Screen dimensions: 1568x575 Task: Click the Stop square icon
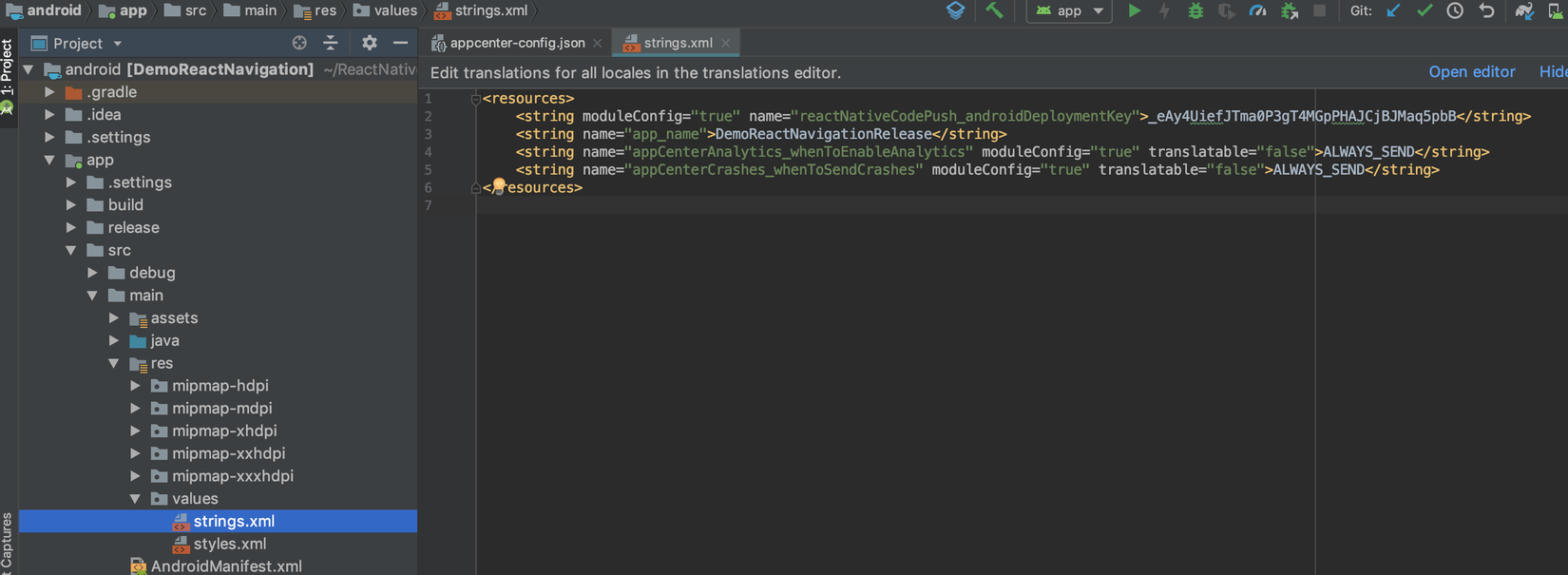point(1319,10)
